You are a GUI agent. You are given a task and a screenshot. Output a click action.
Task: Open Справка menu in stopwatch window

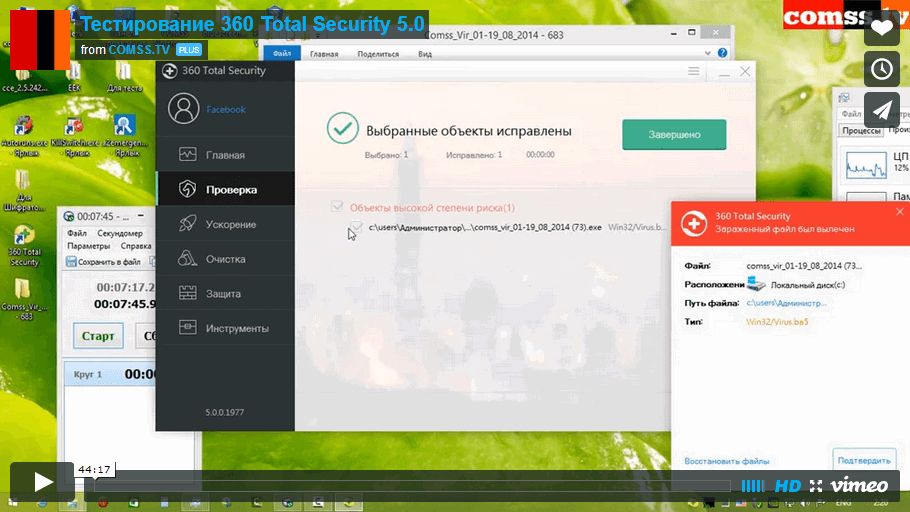[x=136, y=246]
